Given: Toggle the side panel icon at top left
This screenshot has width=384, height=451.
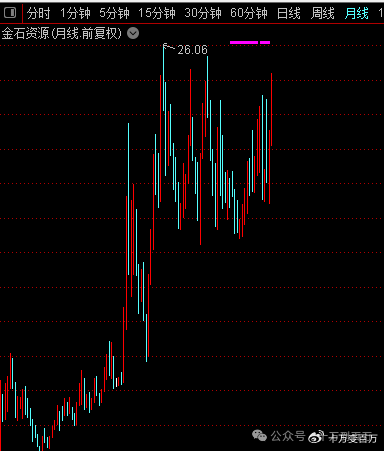Looking at the screenshot, I should pyautogui.click(x=10, y=13).
